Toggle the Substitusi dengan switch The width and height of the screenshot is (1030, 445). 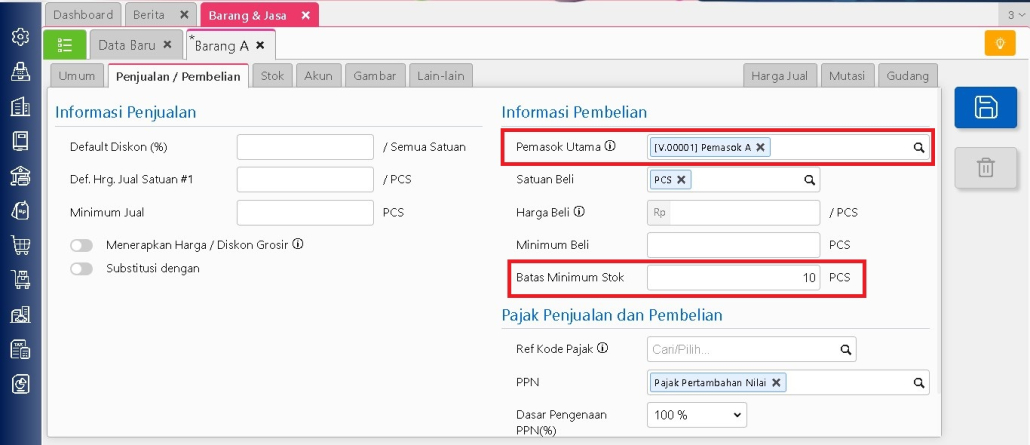coord(81,269)
